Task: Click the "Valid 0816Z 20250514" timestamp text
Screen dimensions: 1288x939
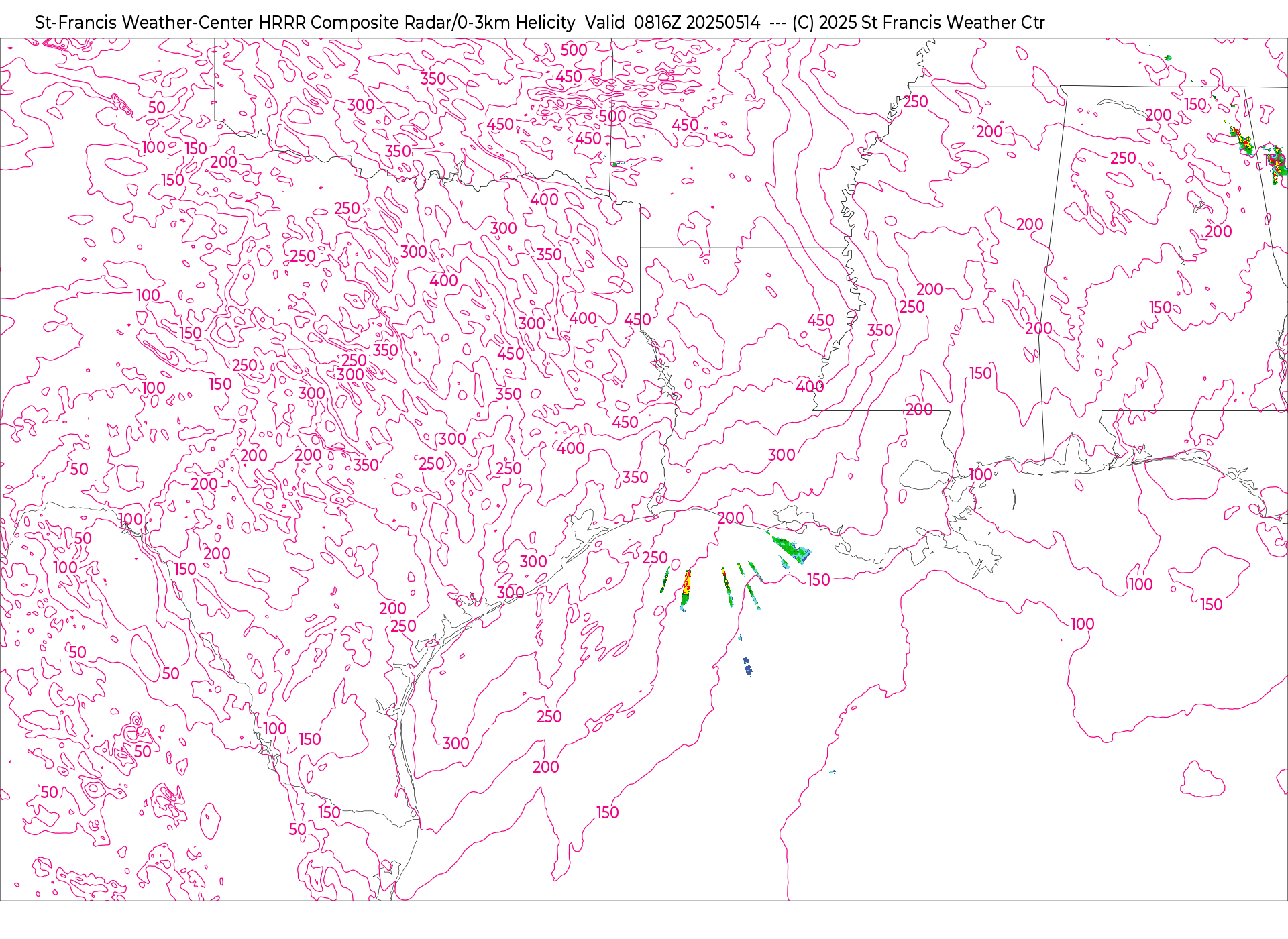Action: [x=672, y=23]
